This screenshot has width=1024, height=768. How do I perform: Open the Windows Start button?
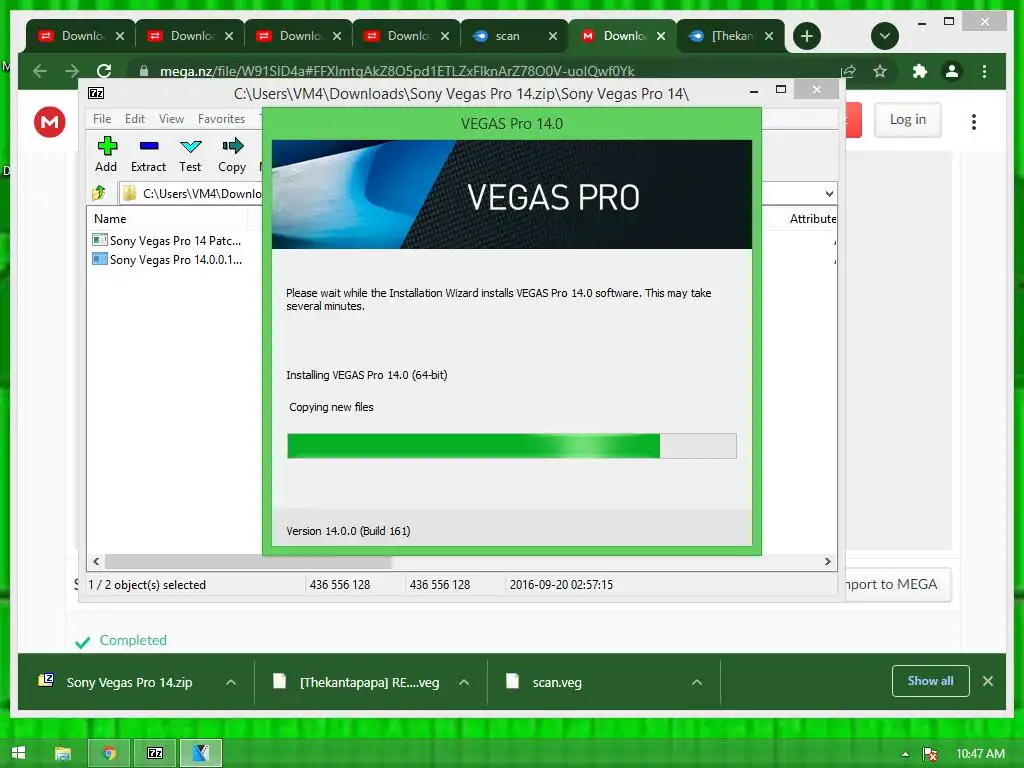[18, 753]
